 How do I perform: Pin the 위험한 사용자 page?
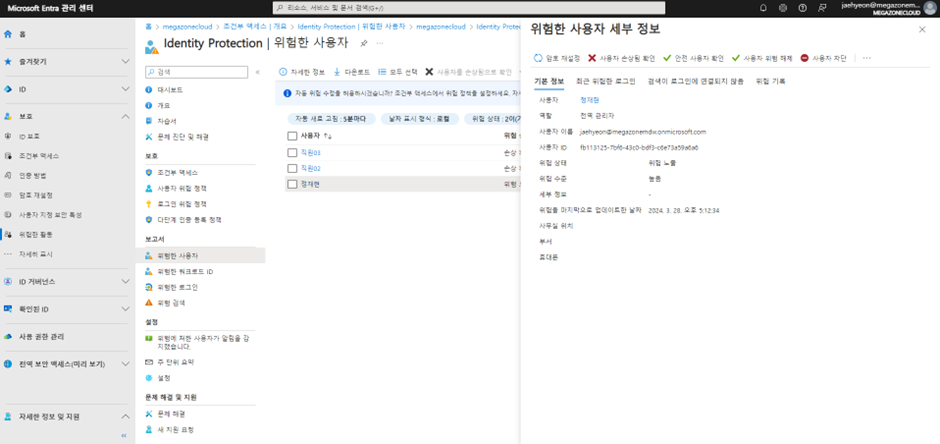coord(363,44)
